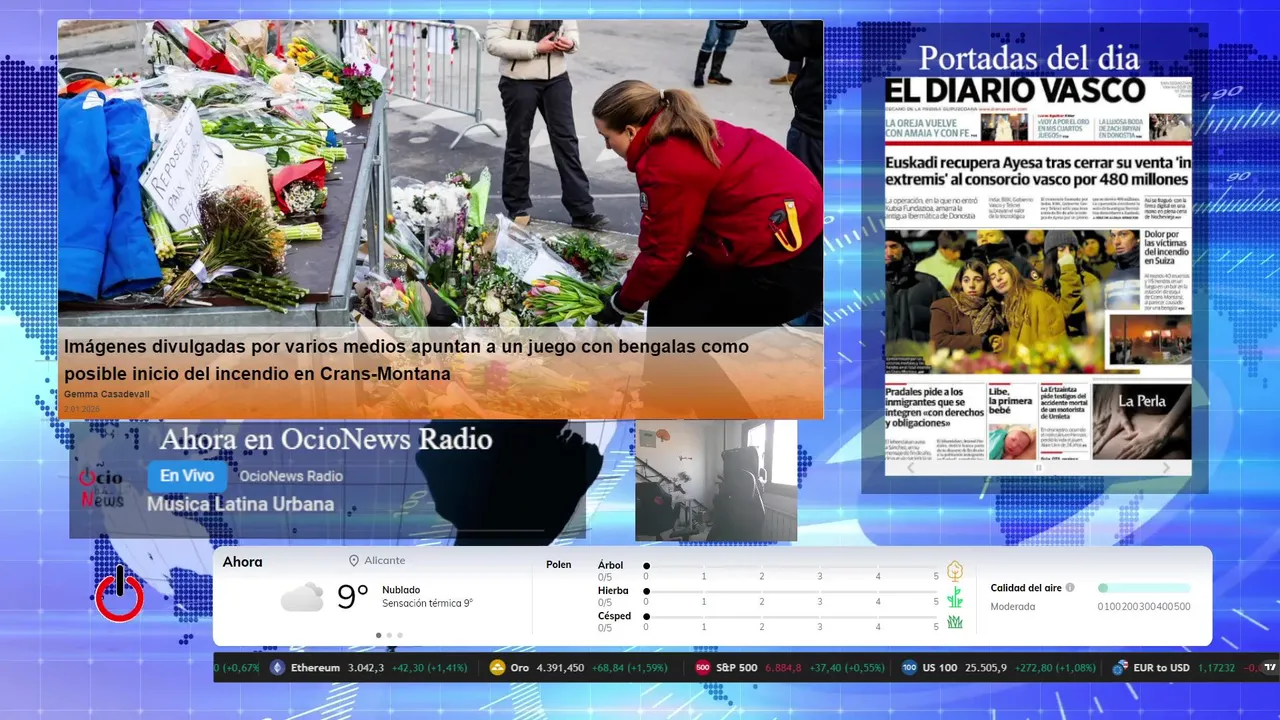Click the Pradales pide a los inmigrantes headline
Viewport: 1280px width, 720px height.
(934, 408)
